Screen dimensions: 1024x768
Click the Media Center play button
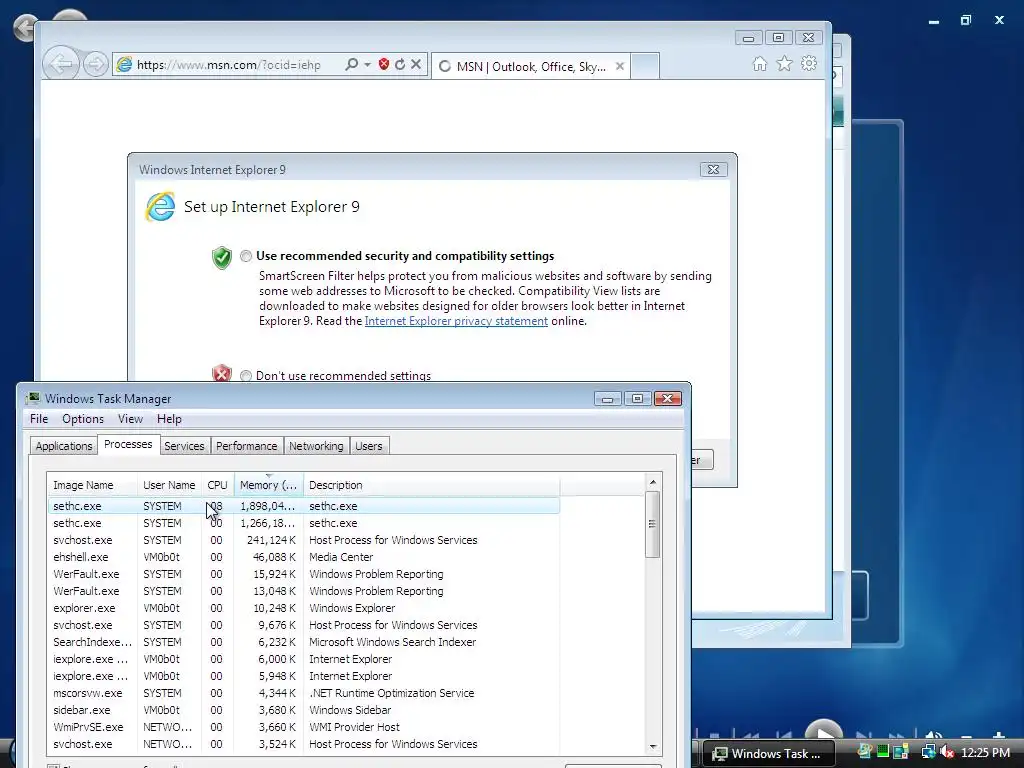click(x=824, y=729)
